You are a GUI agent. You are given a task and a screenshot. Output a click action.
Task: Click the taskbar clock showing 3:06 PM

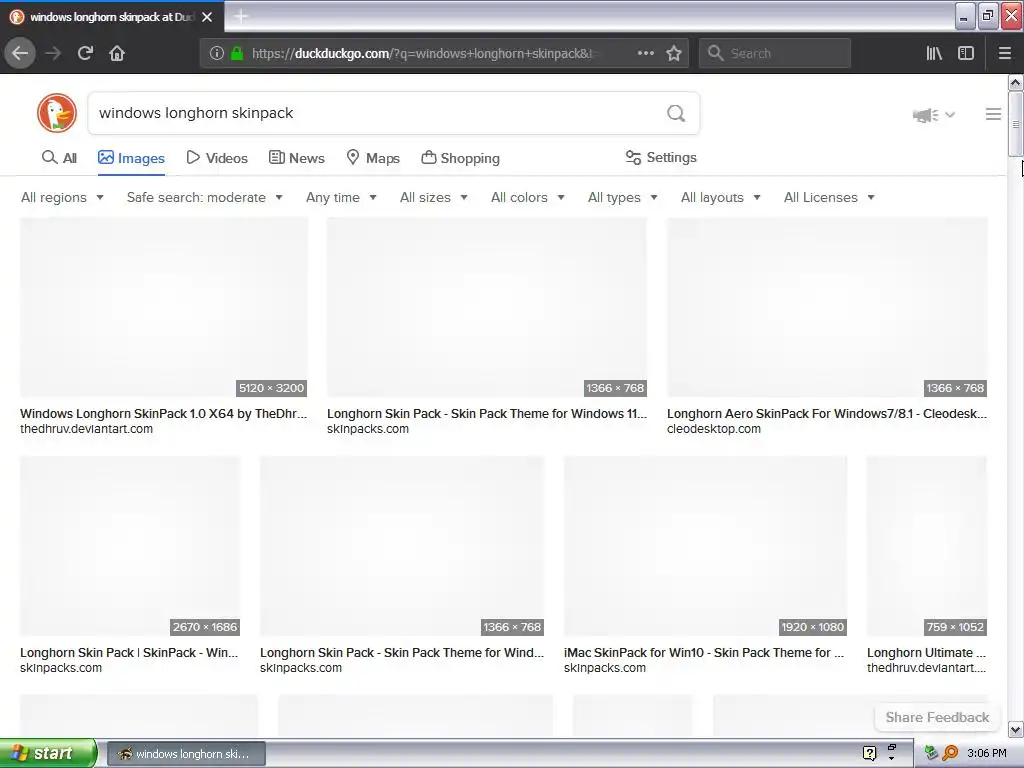[987, 753]
